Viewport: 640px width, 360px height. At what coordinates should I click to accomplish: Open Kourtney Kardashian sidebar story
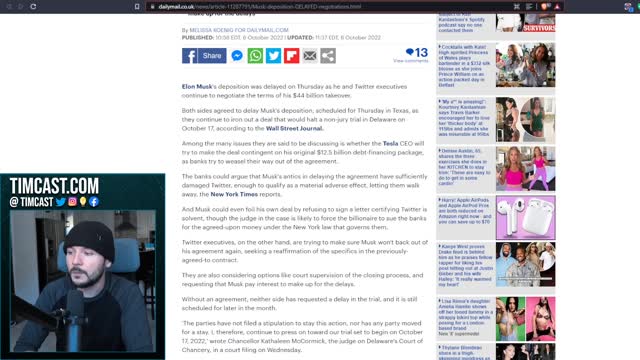click(x=464, y=118)
